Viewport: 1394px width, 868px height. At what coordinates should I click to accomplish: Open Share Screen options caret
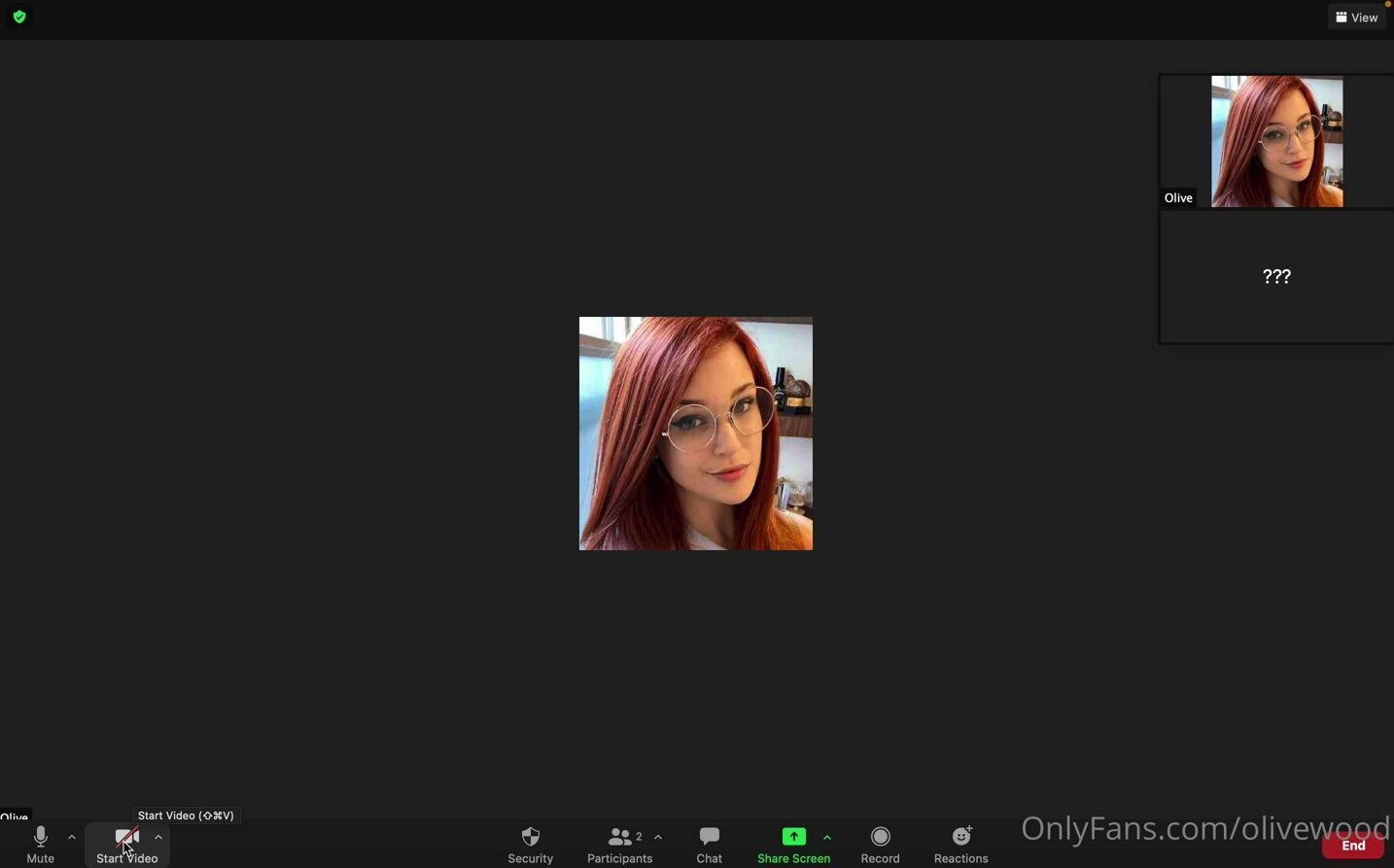[x=827, y=837]
